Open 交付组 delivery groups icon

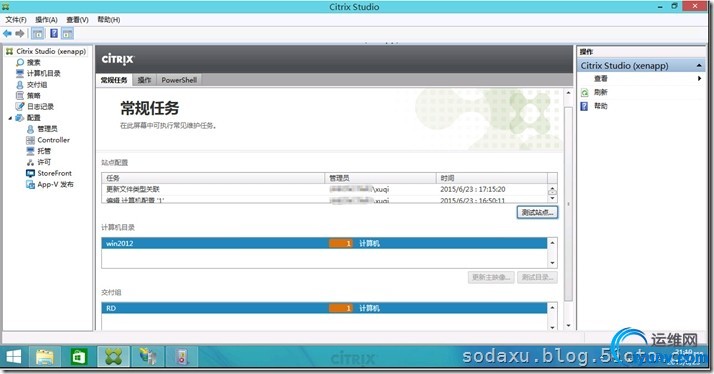pos(20,85)
